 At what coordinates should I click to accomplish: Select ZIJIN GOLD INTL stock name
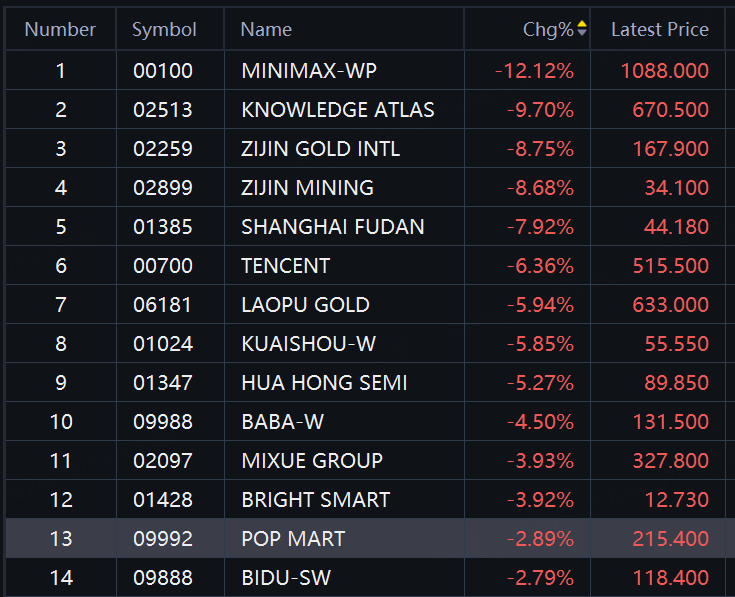320,149
